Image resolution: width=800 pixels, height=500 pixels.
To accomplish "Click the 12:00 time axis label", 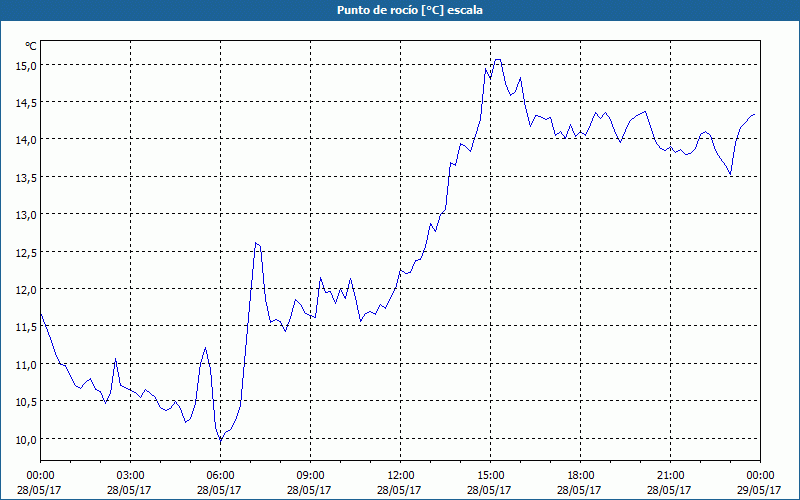I will (x=401, y=476).
